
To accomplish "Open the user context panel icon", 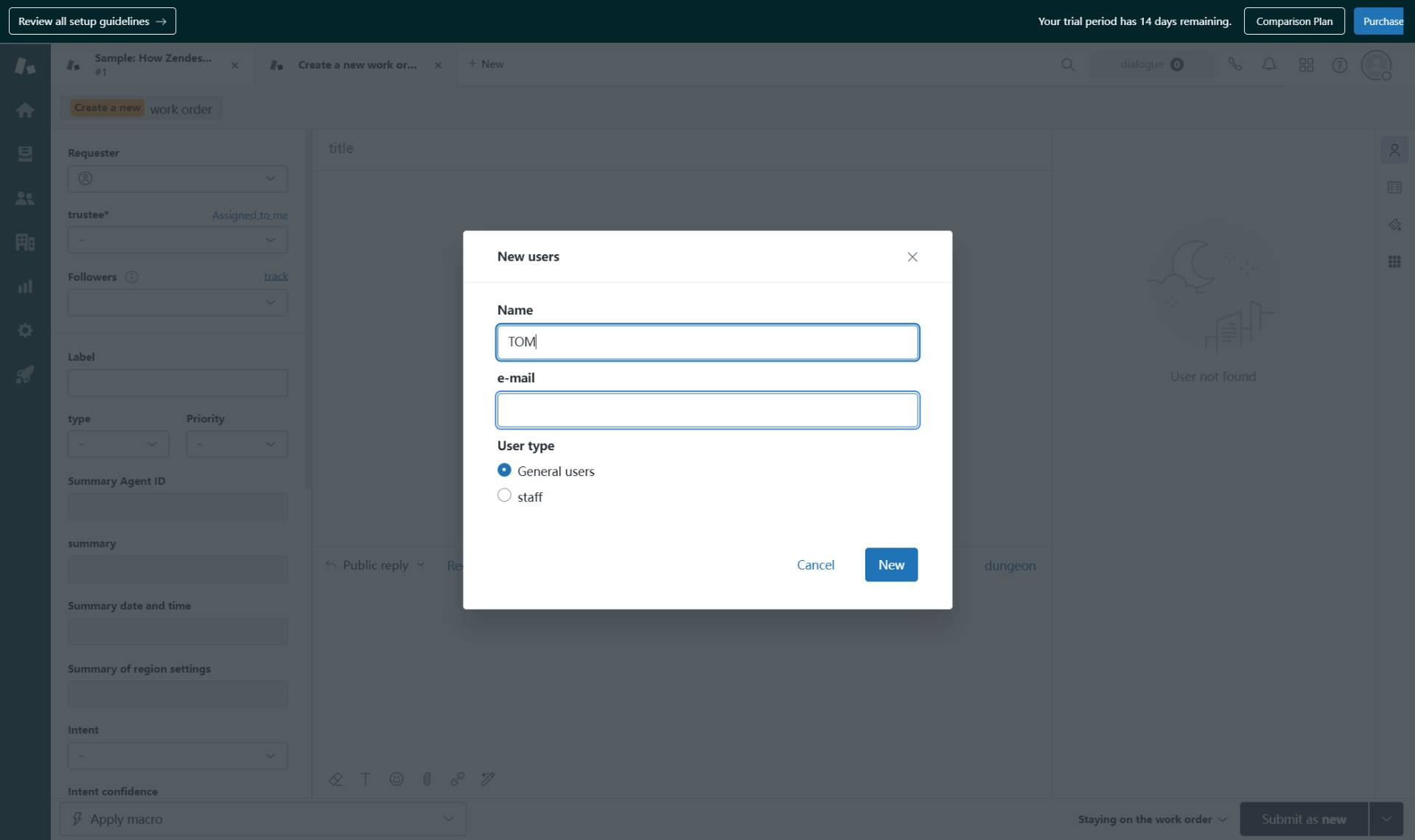I will click(x=1394, y=150).
